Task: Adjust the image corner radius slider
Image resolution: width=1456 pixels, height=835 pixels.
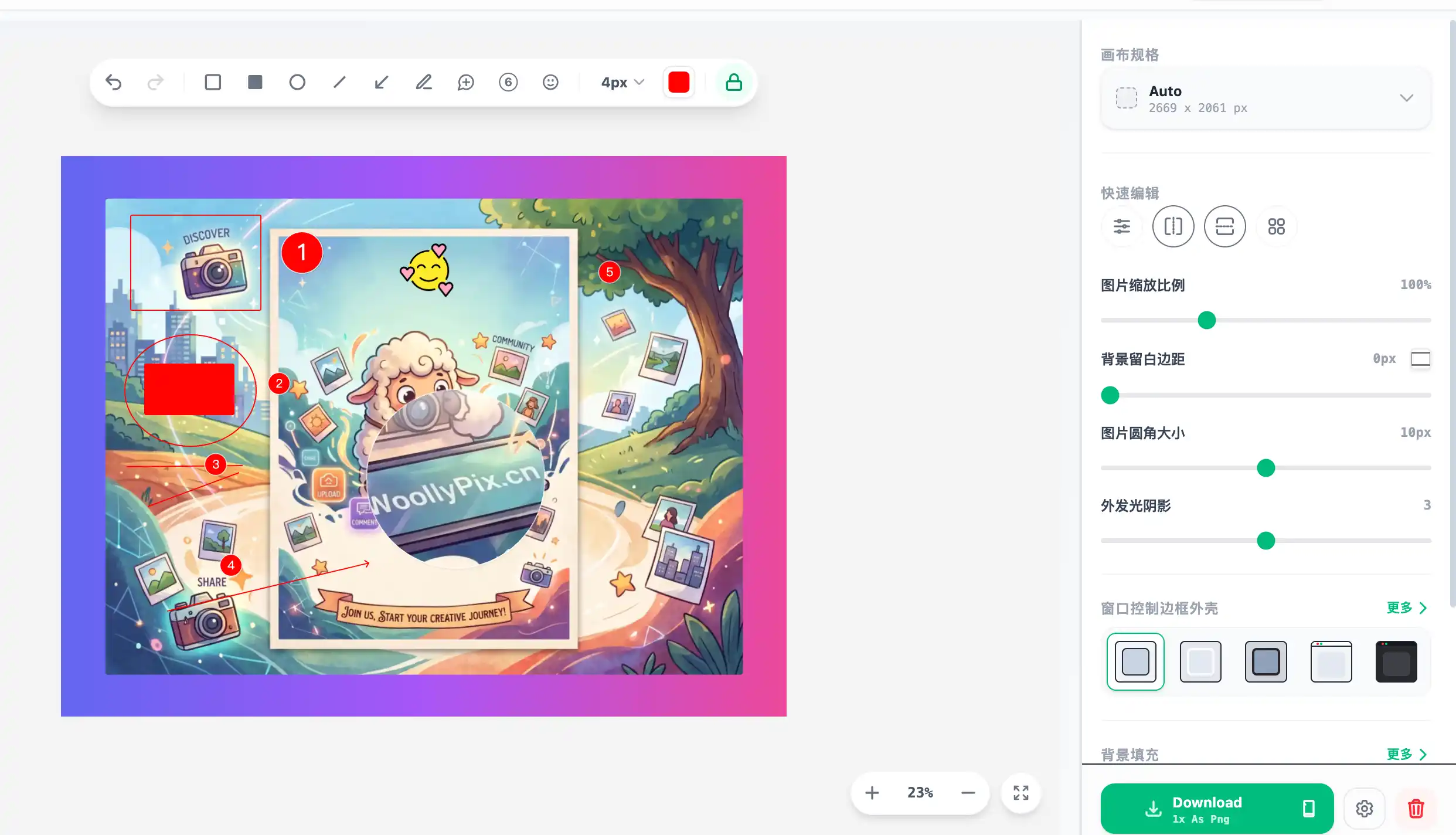Action: (1266, 468)
